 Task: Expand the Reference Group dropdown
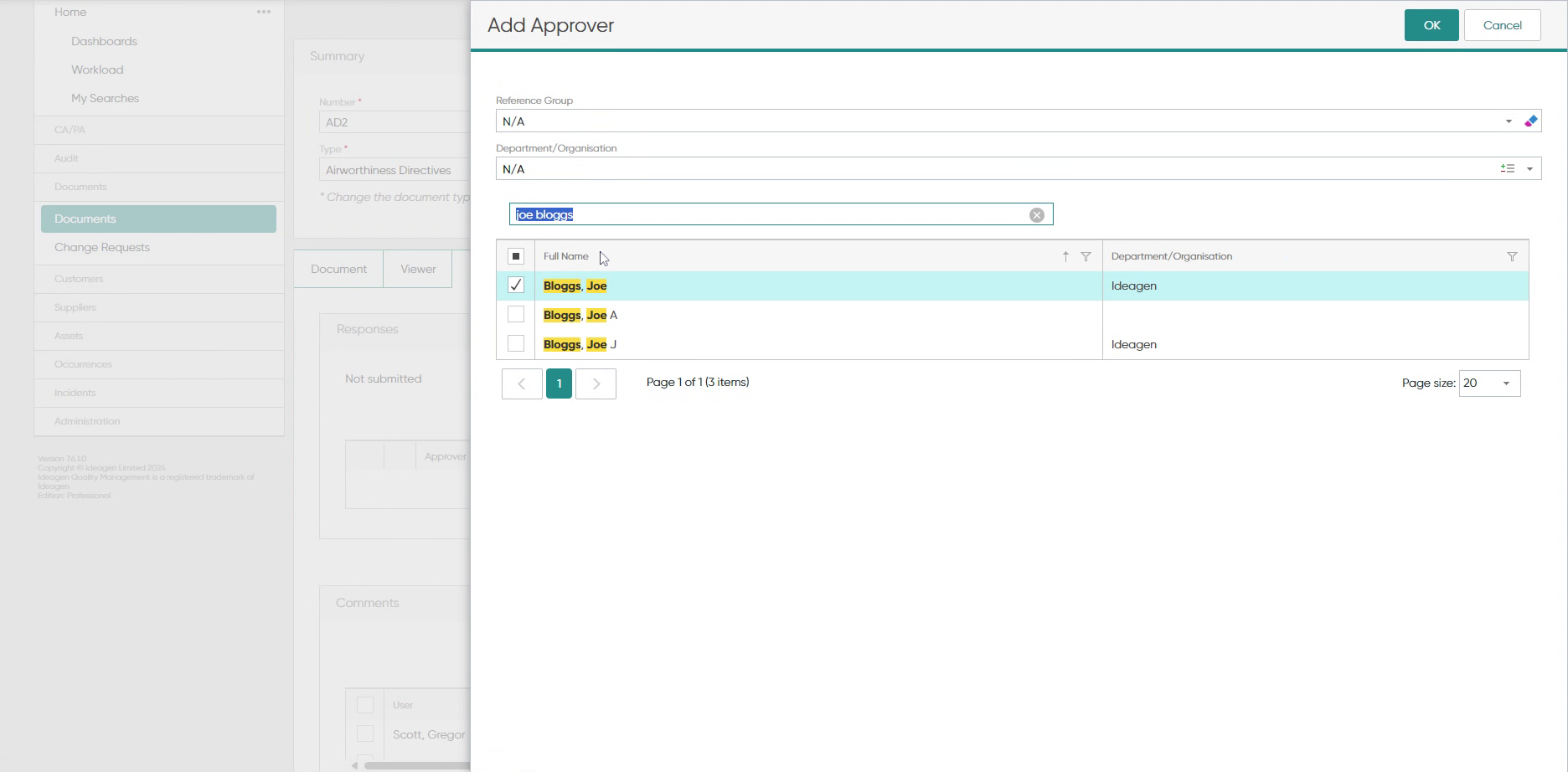(x=1509, y=121)
